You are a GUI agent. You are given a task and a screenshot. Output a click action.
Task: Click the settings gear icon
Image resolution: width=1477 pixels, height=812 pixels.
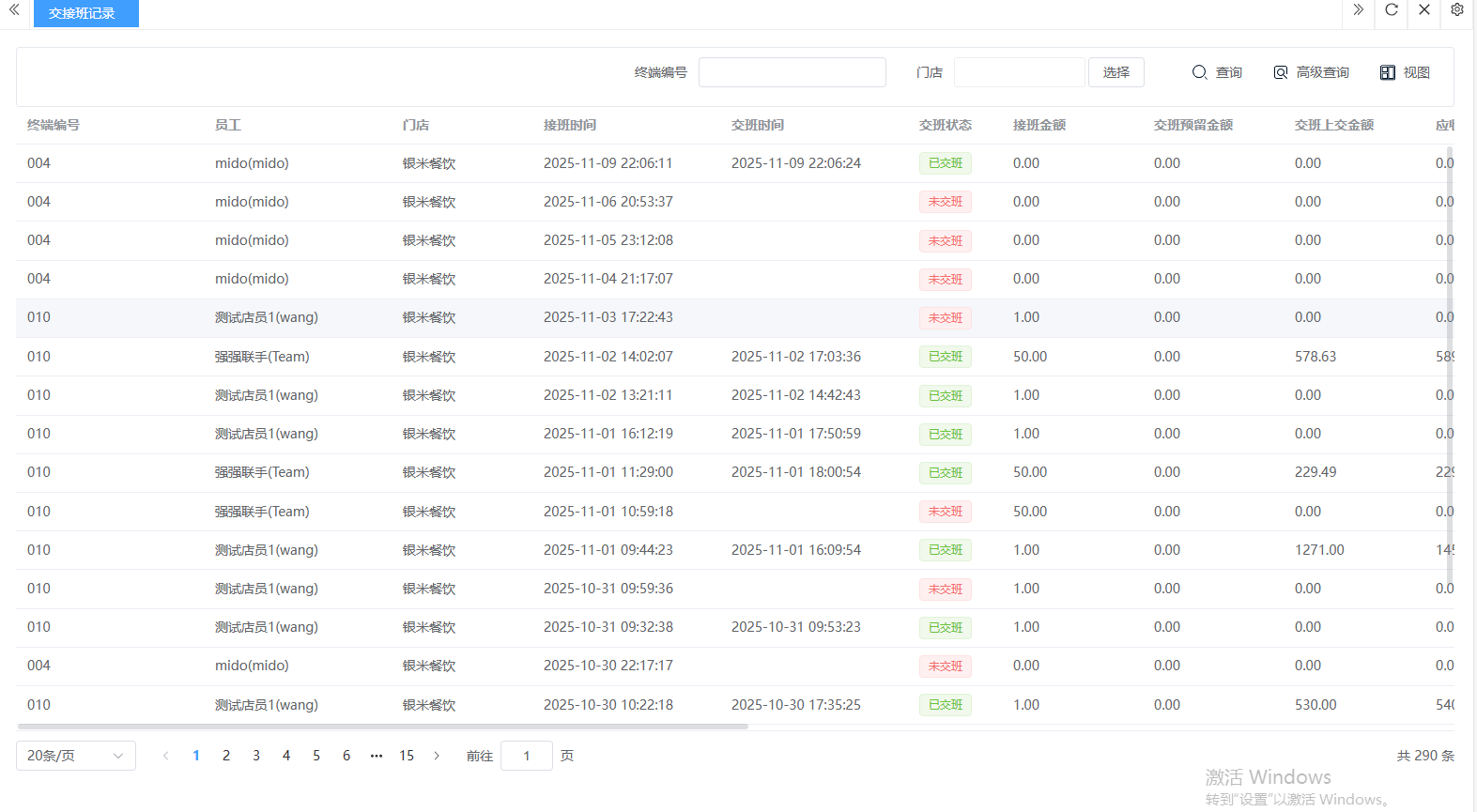(1456, 10)
